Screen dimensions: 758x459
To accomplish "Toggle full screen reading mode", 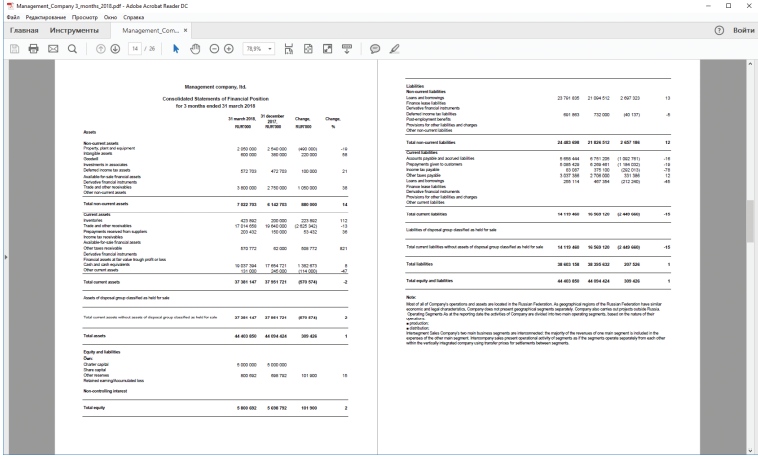I will (x=328, y=48).
